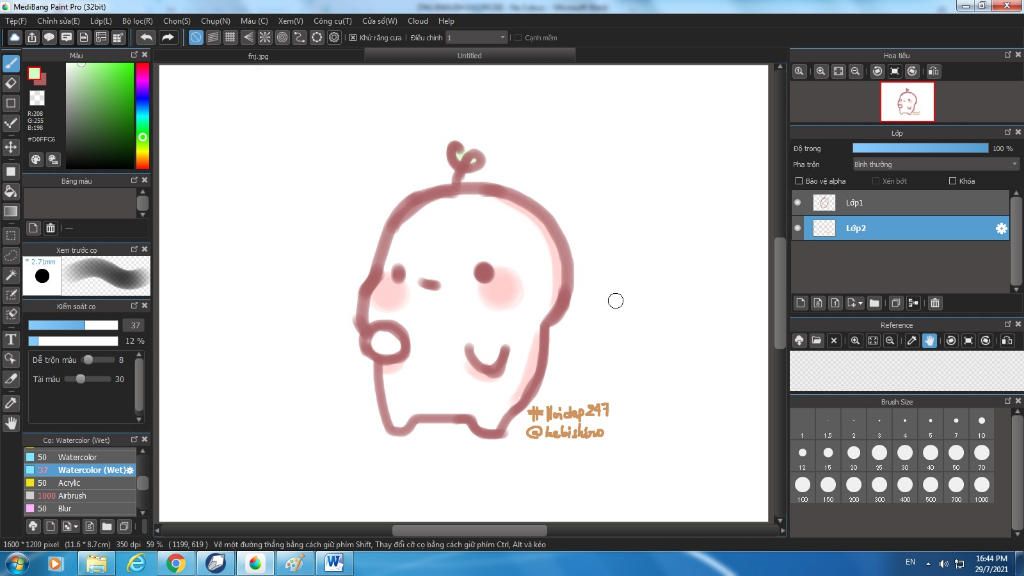The image size is (1024, 576).
Task: Open the Pha trộn blend mode dropdown
Action: (934, 164)
